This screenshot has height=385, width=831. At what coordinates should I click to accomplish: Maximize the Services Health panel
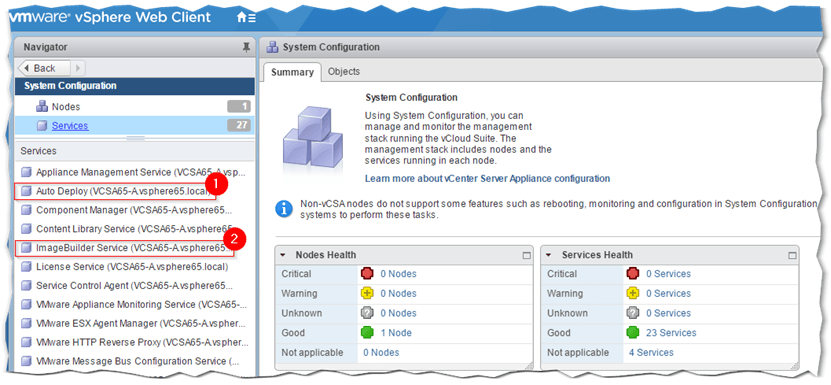[x=792, y=256]
